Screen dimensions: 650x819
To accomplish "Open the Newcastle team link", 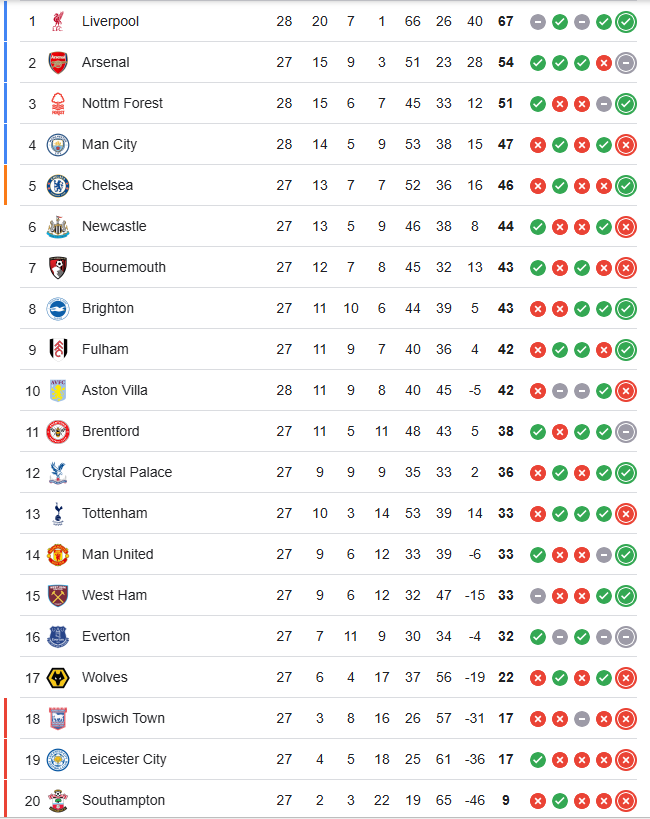I will coord(114,226).
